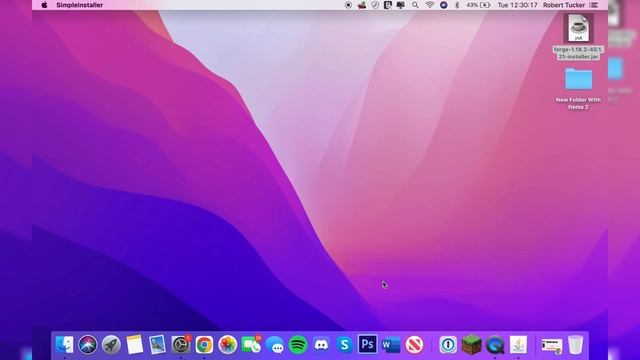The image size is (640, 360).
Task: Open System Preferences in the dock
Action: pos(181,345)
